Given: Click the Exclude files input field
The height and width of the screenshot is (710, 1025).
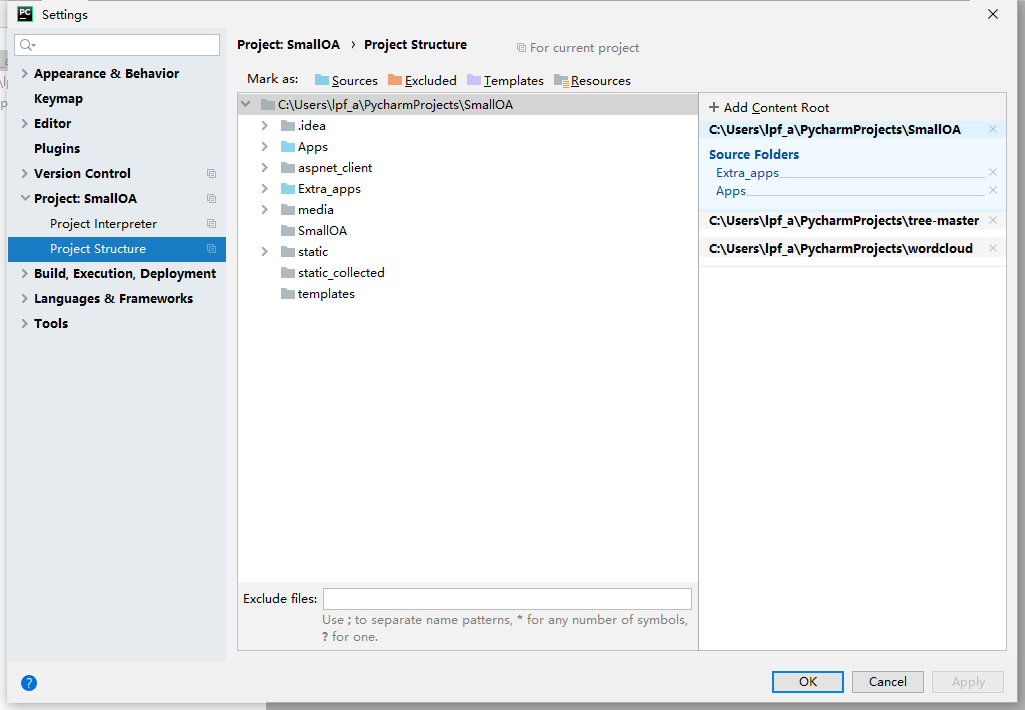Looking at the screenshot, I should pos(507,599).
